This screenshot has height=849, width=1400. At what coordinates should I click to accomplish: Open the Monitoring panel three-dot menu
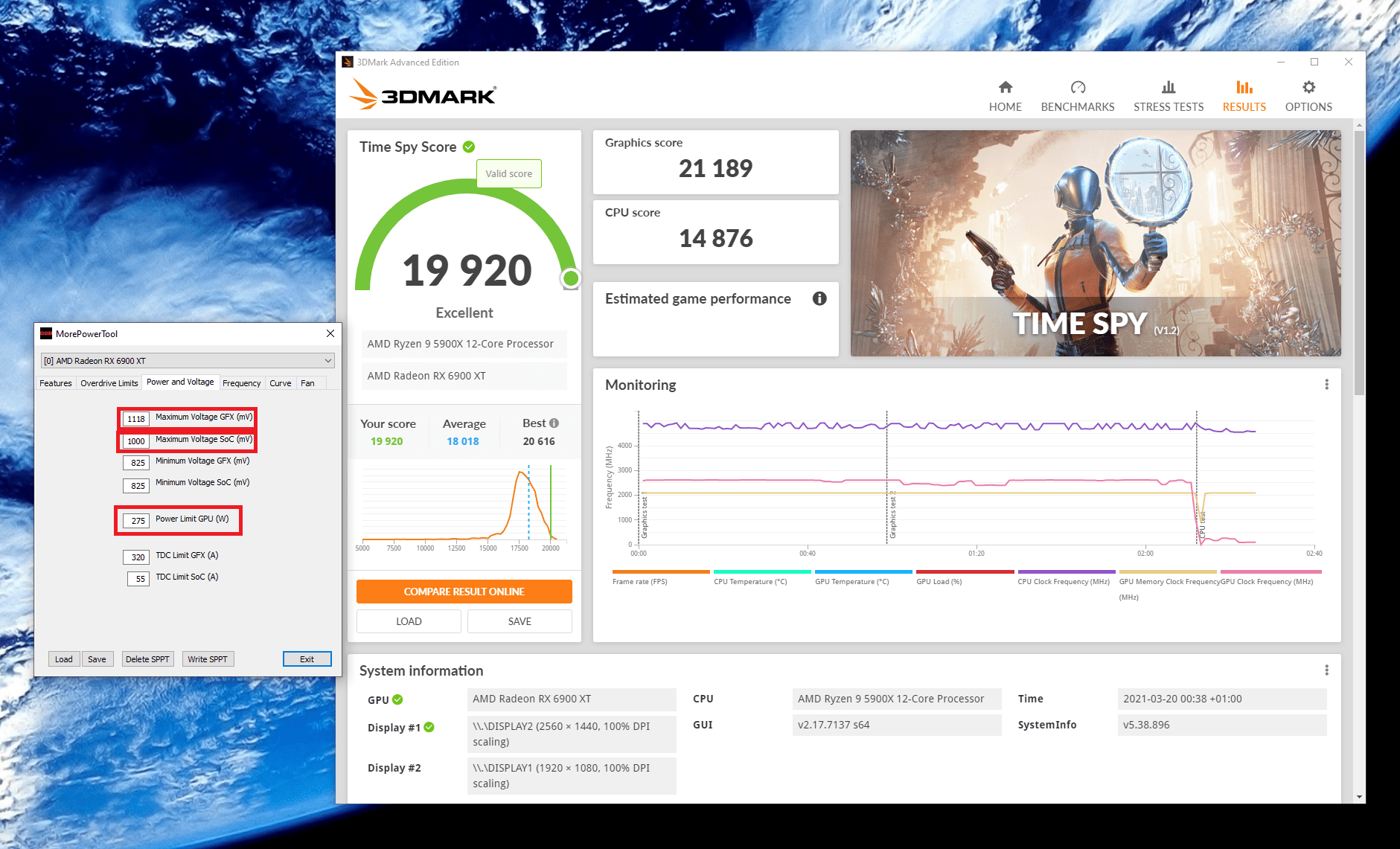[1326, 385]
